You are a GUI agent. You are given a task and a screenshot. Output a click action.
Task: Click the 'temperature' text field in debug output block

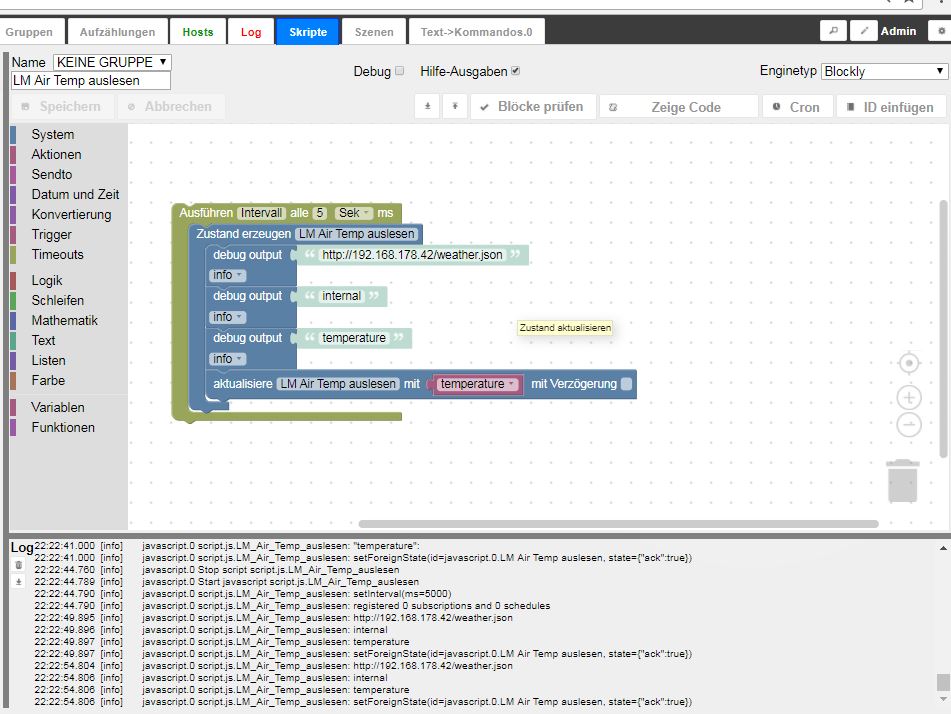click(x=354, y=338)
